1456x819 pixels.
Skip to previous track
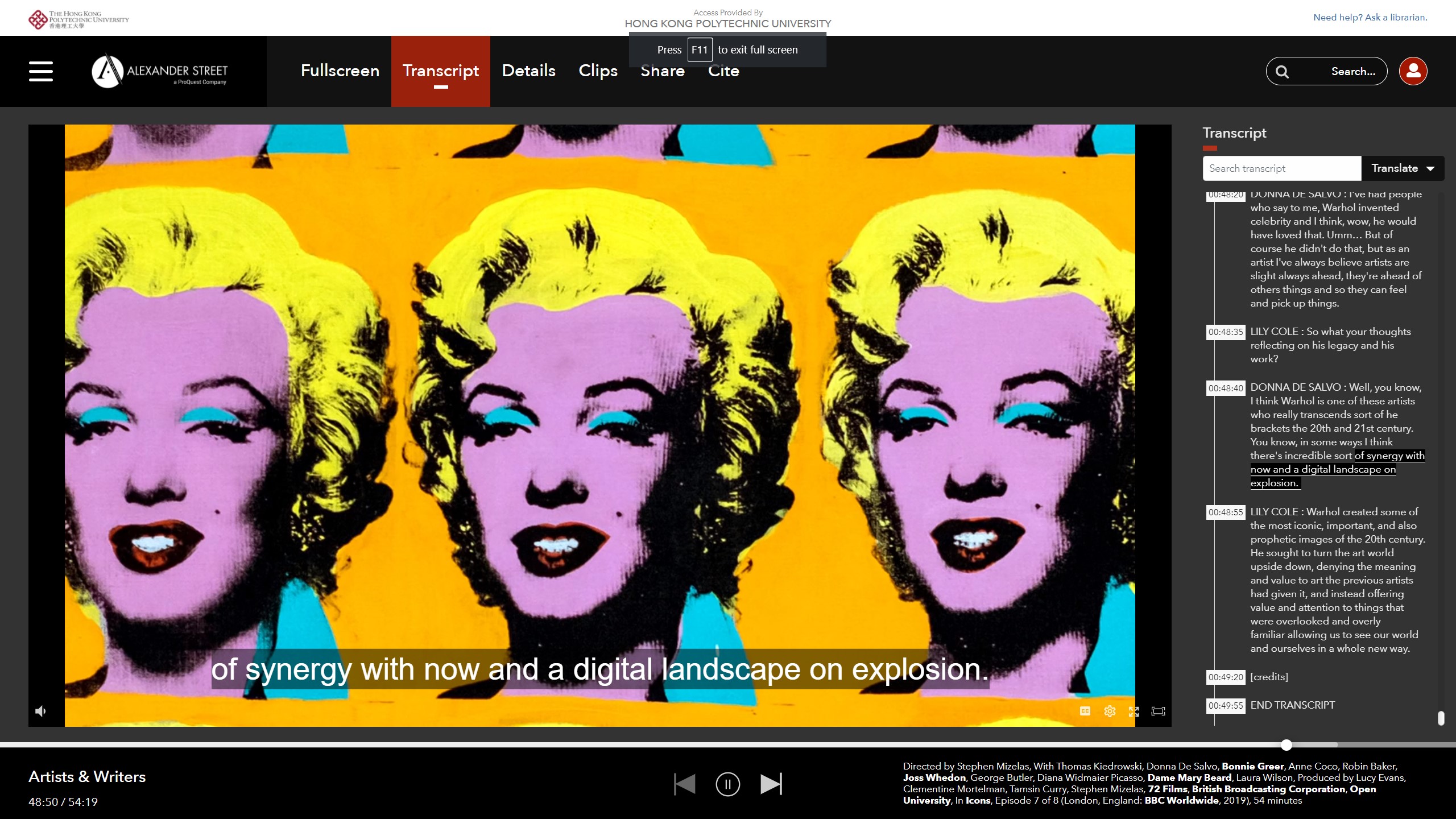pos(685,784)
